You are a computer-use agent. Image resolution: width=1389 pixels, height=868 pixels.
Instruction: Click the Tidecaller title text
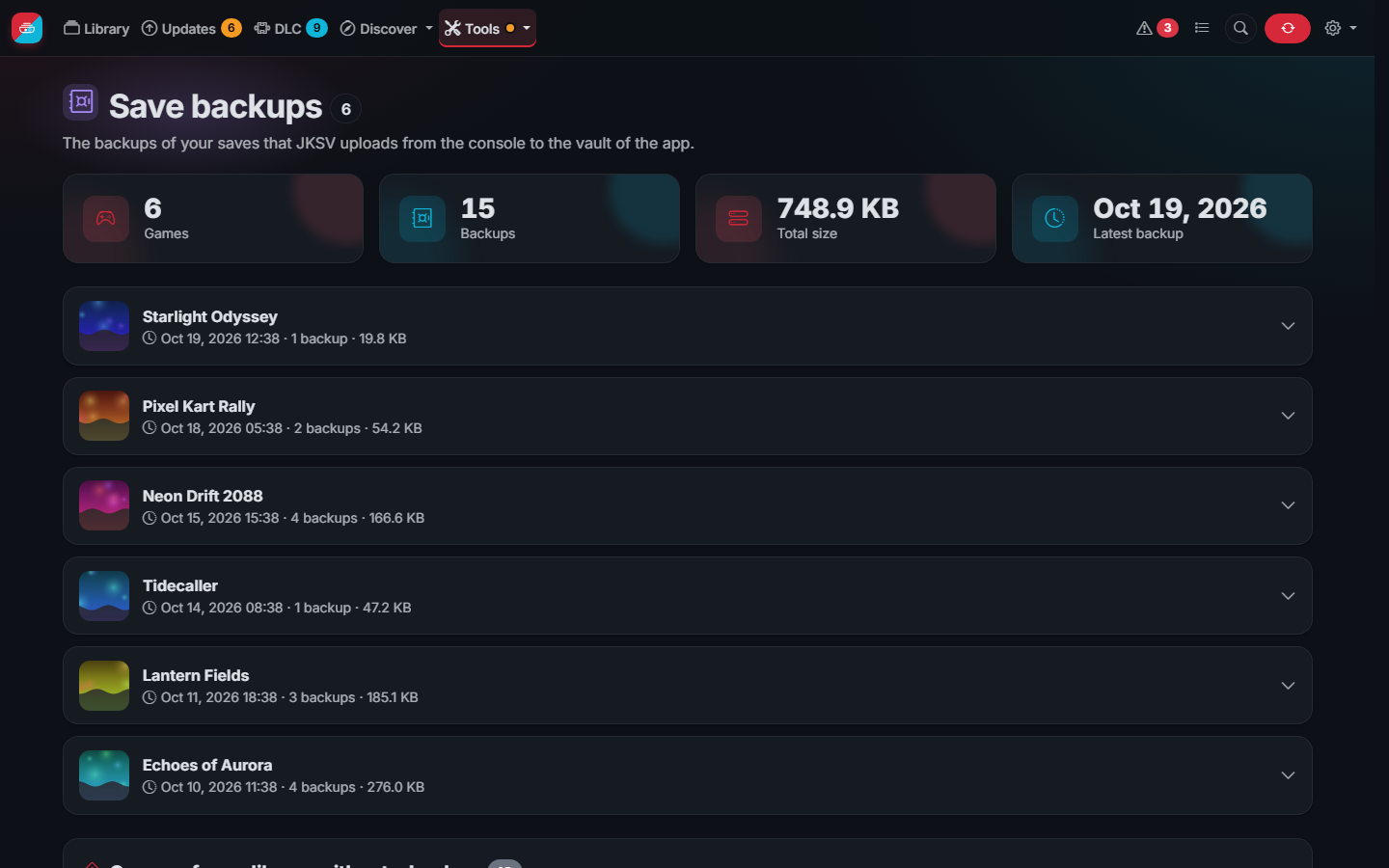click(180, 585)
